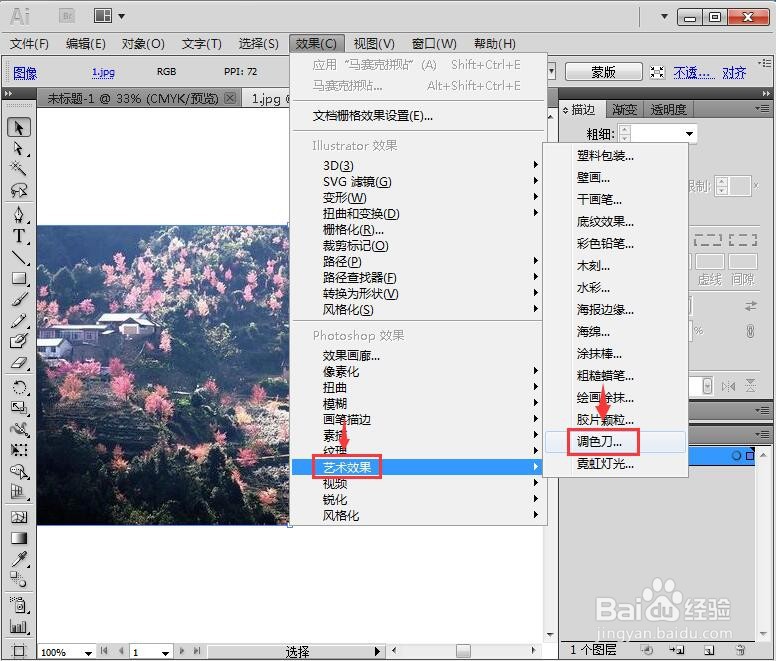The image size is (776, 661).
Task: Select the Rectangle tool
Action: pos(19,278)
